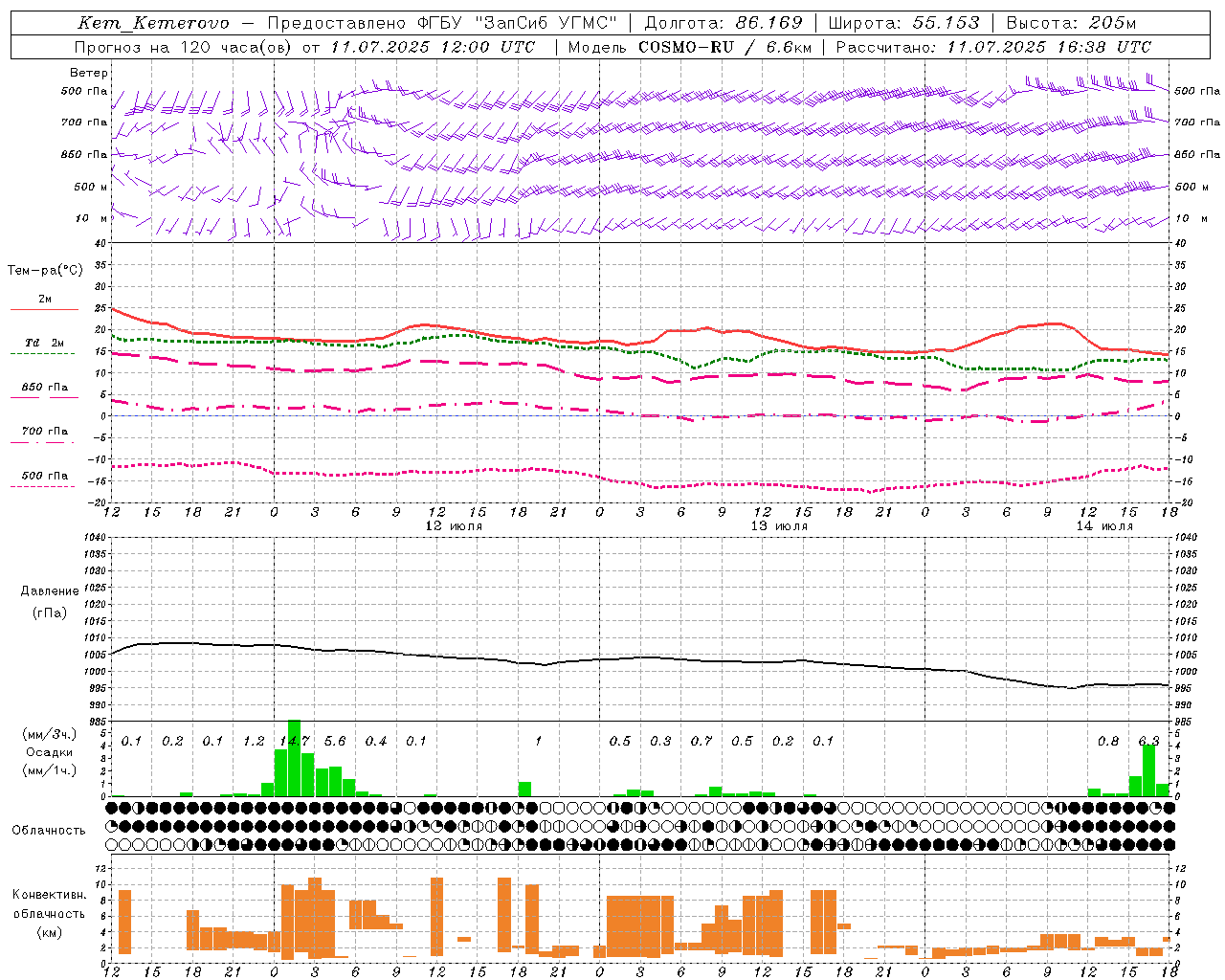Screen dimensions: 1225x980
Task: Click the Рассчитано: 11.07.2025 16:38 UTC text
Action: [x=993, y=47]
